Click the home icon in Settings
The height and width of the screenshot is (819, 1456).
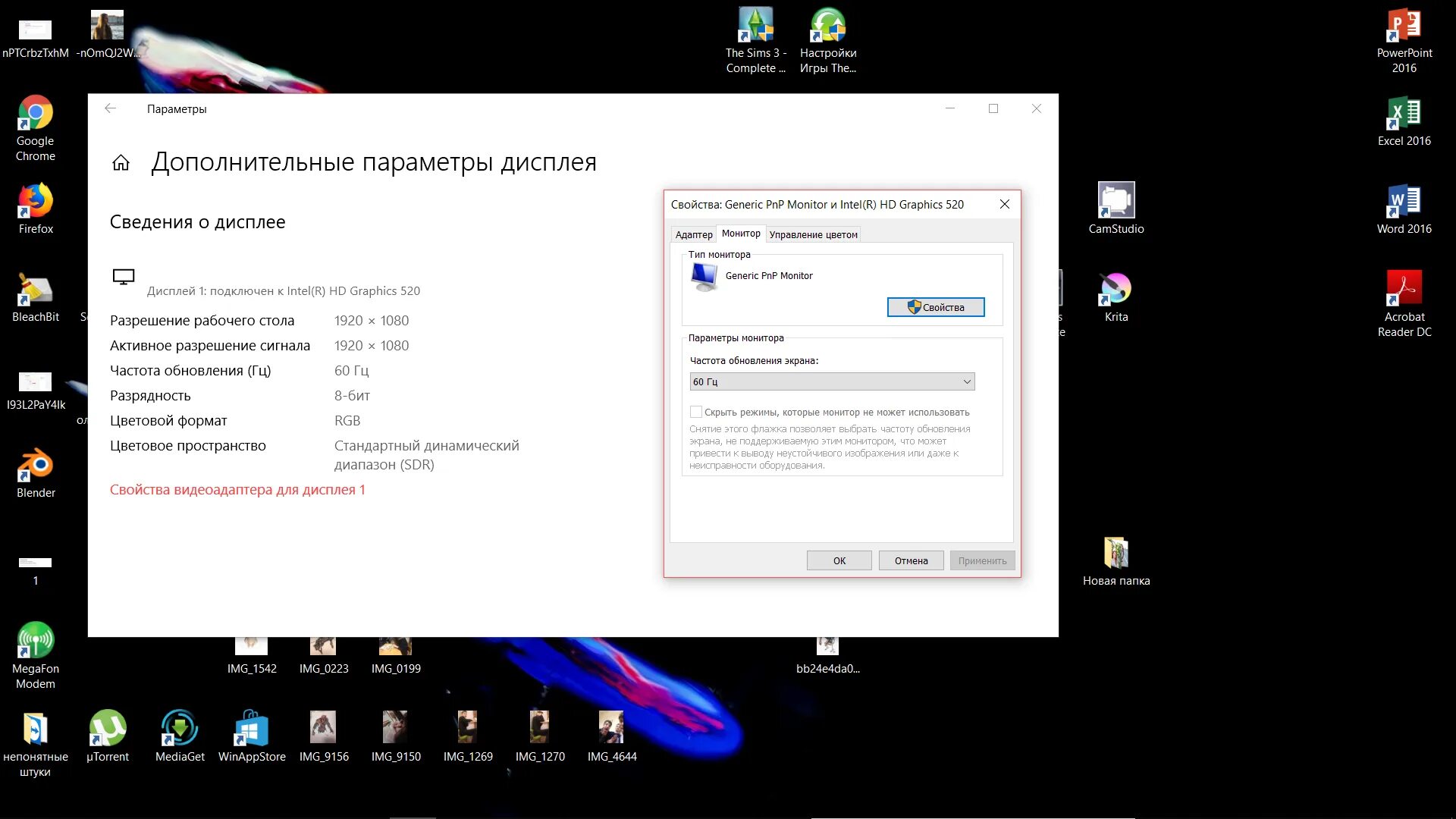click(x=121, y=163)
